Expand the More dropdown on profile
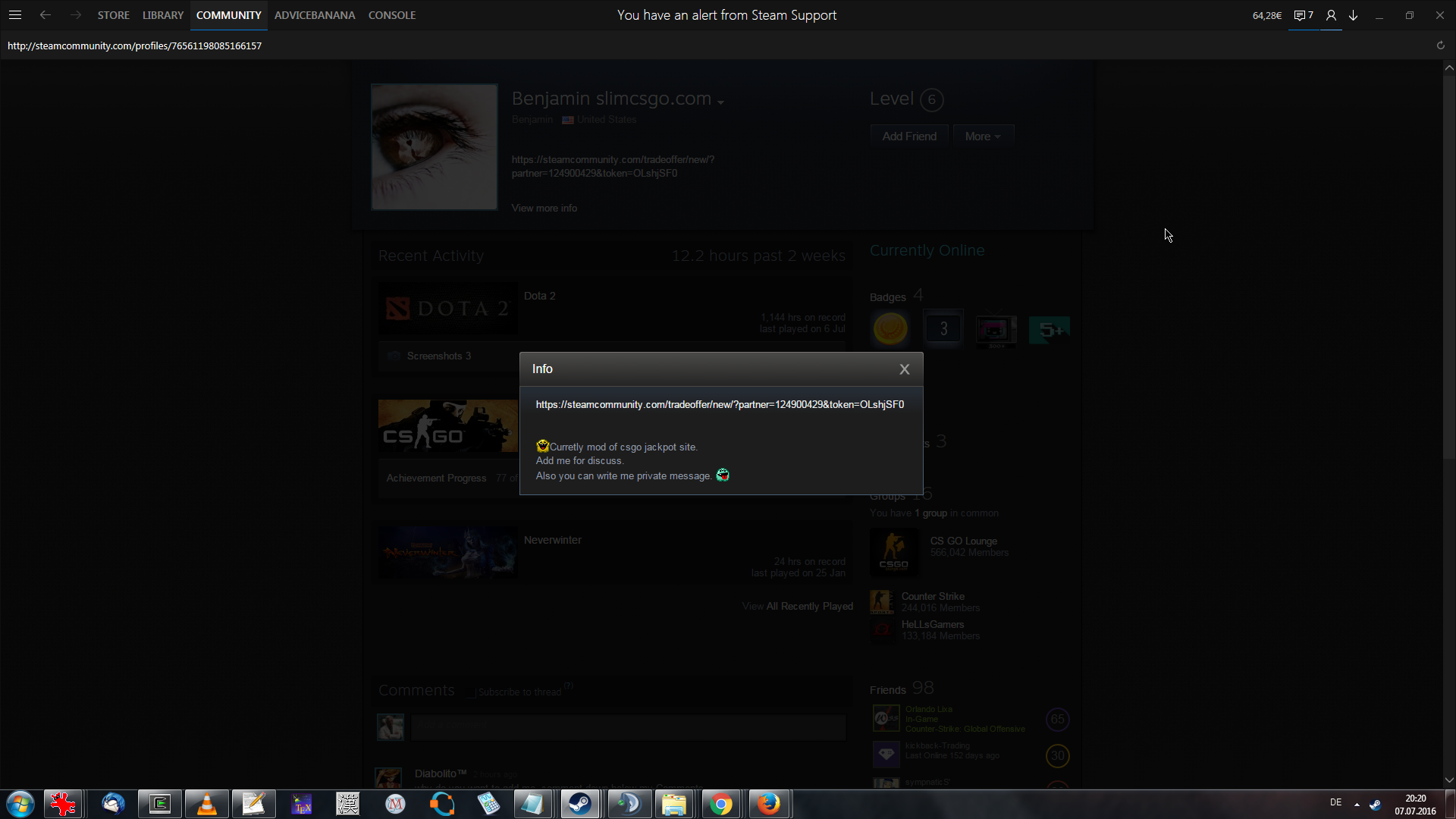This screenshot has width=1456, height=819. pyautogui.click(x=983, y=136)
